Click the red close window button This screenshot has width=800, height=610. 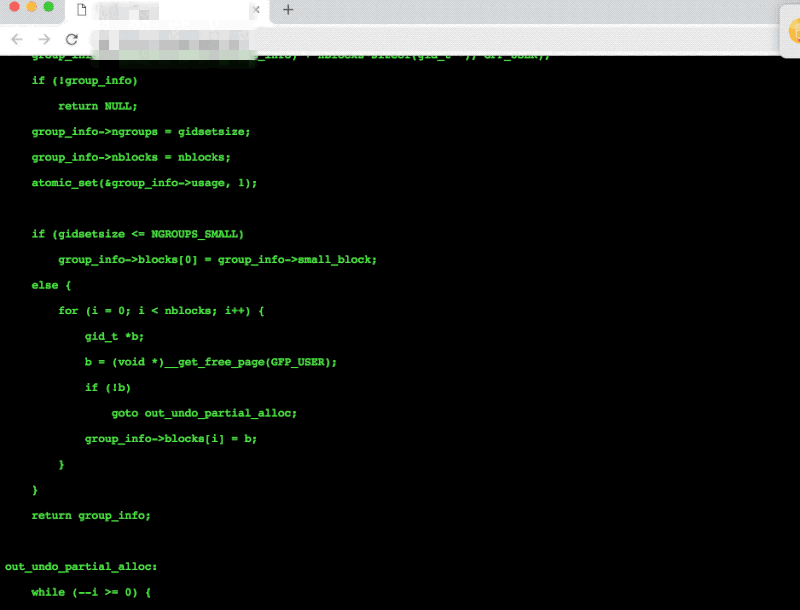(x=14, y=7)
